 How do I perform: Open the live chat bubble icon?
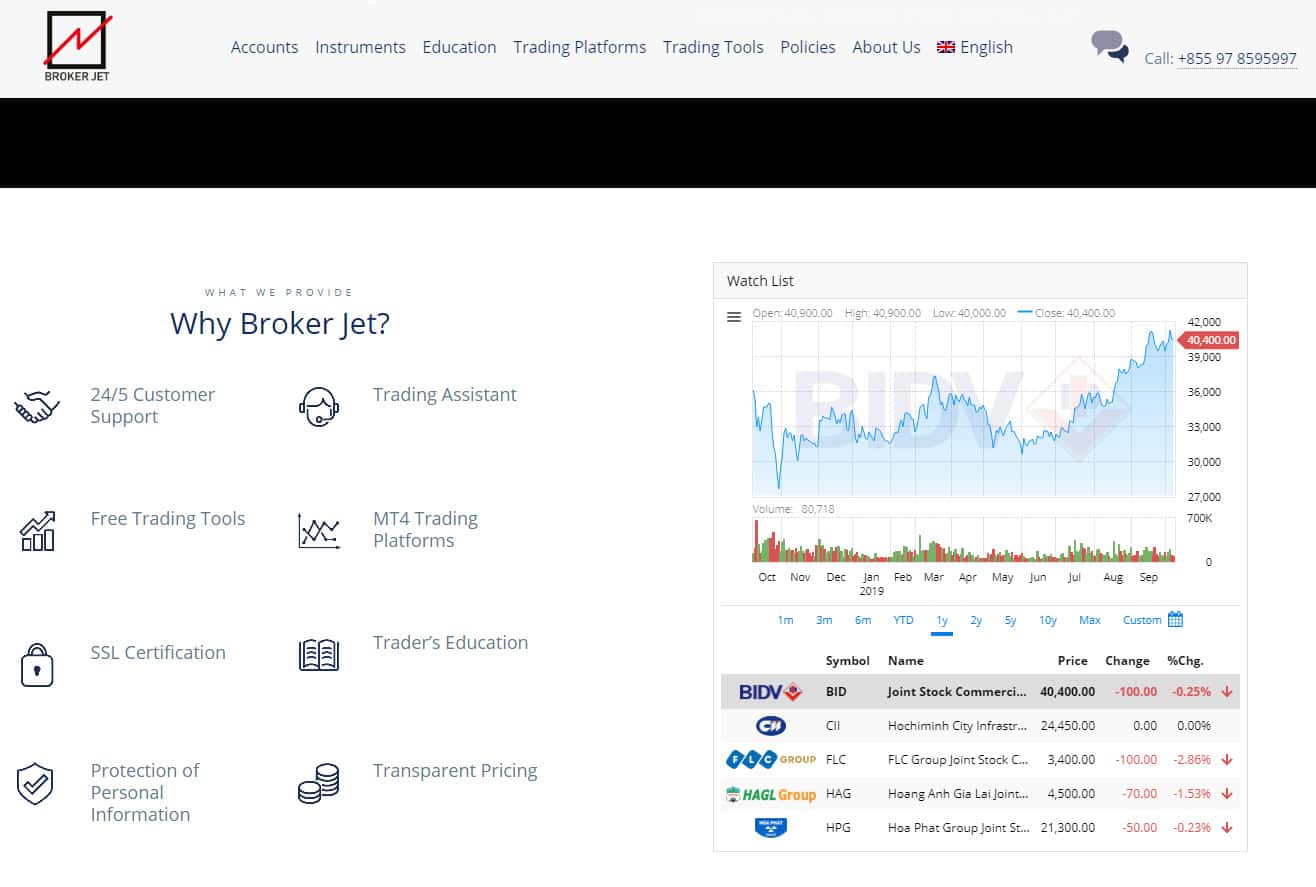click(1110, 47)
